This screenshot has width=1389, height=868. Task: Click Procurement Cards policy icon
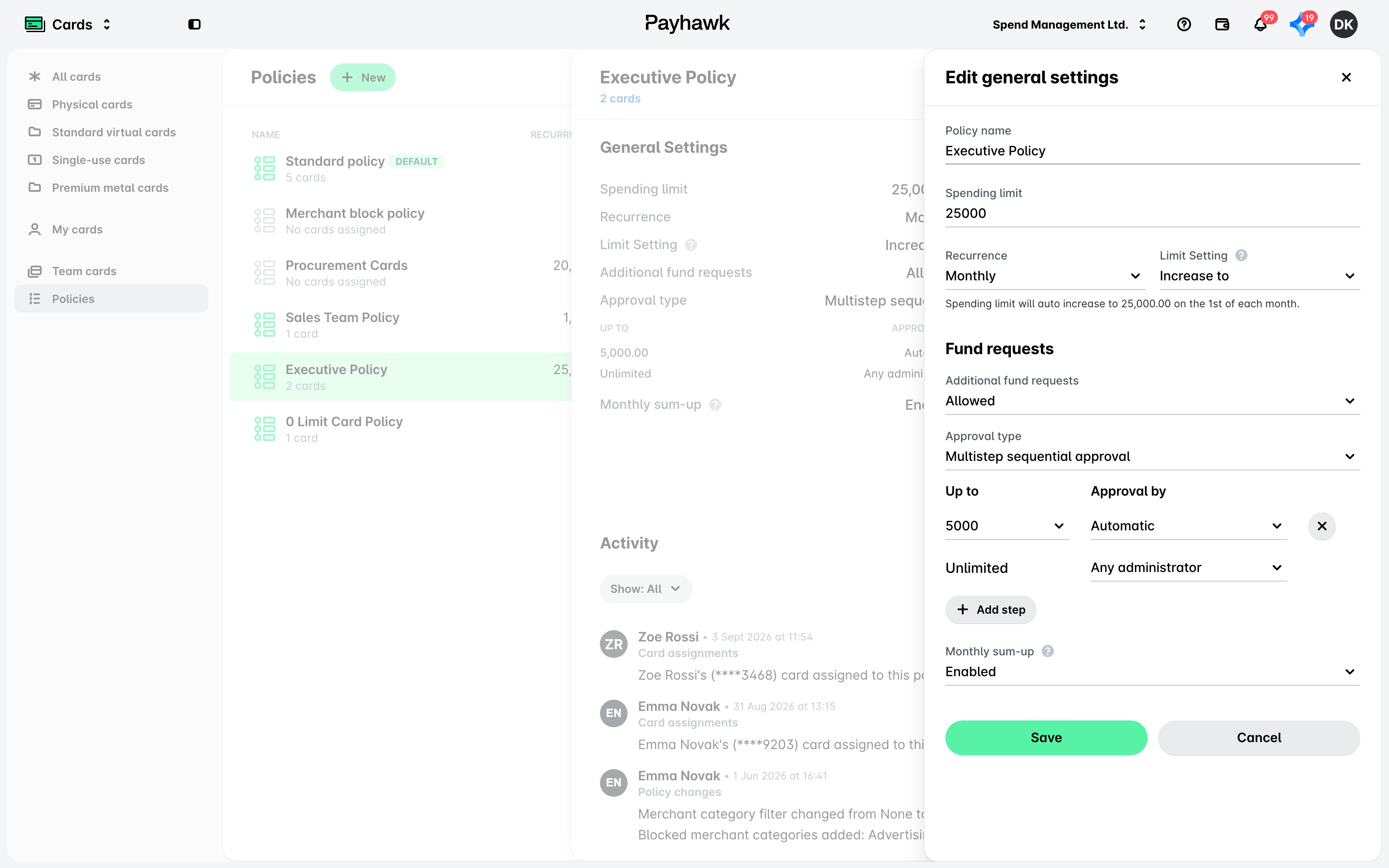point(265,273)
